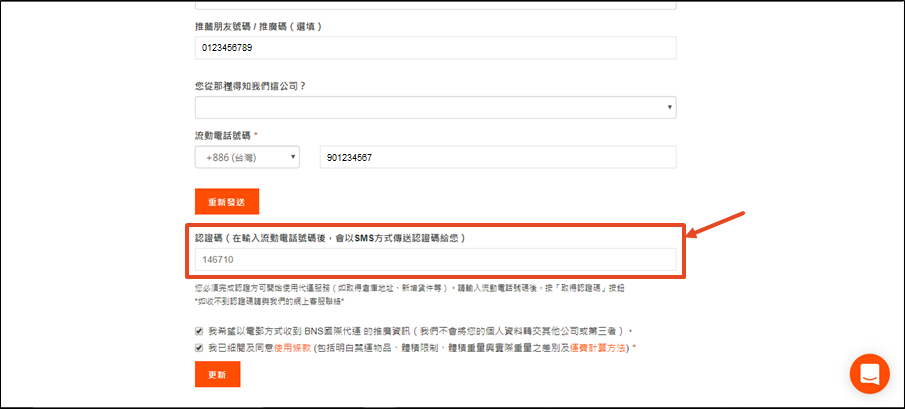Open the 使用條款 terms link
905x409 pixels.
[289, 348]
